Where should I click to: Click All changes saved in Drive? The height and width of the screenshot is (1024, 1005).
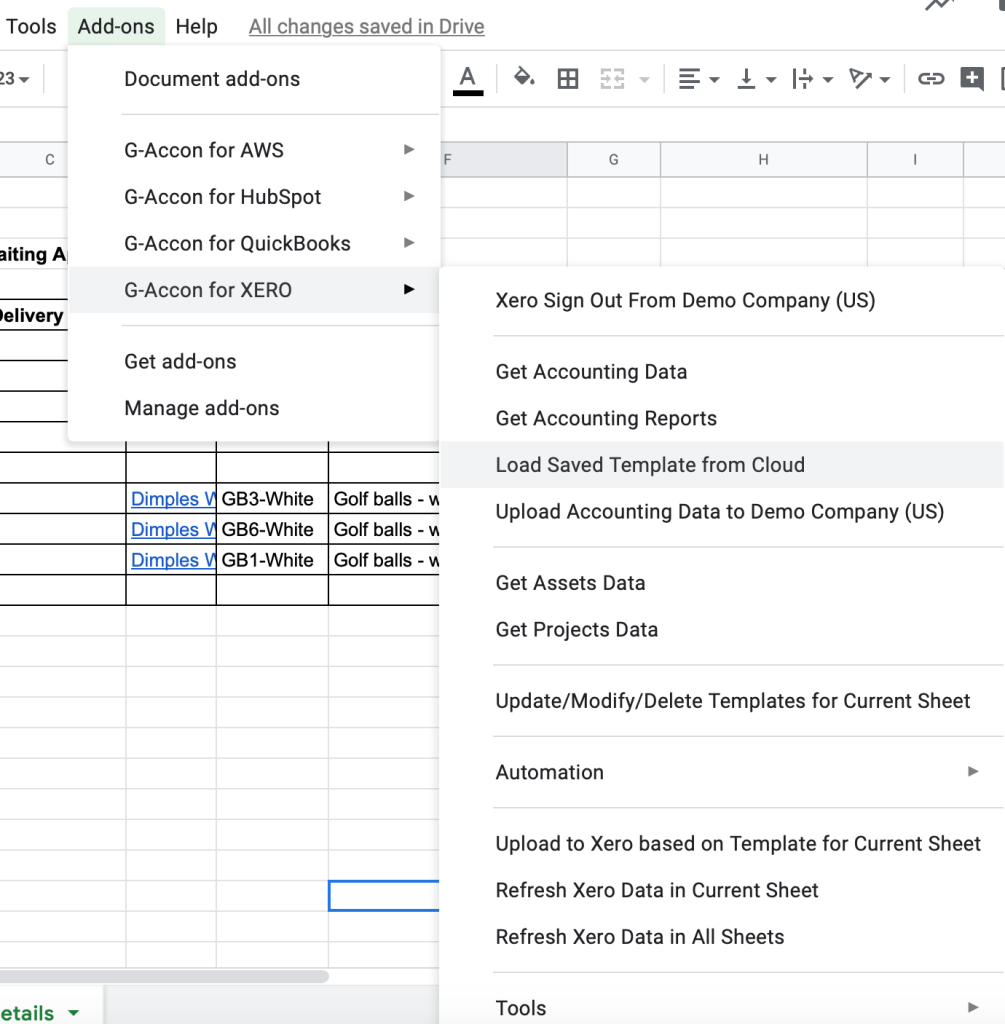coord(366,27)
